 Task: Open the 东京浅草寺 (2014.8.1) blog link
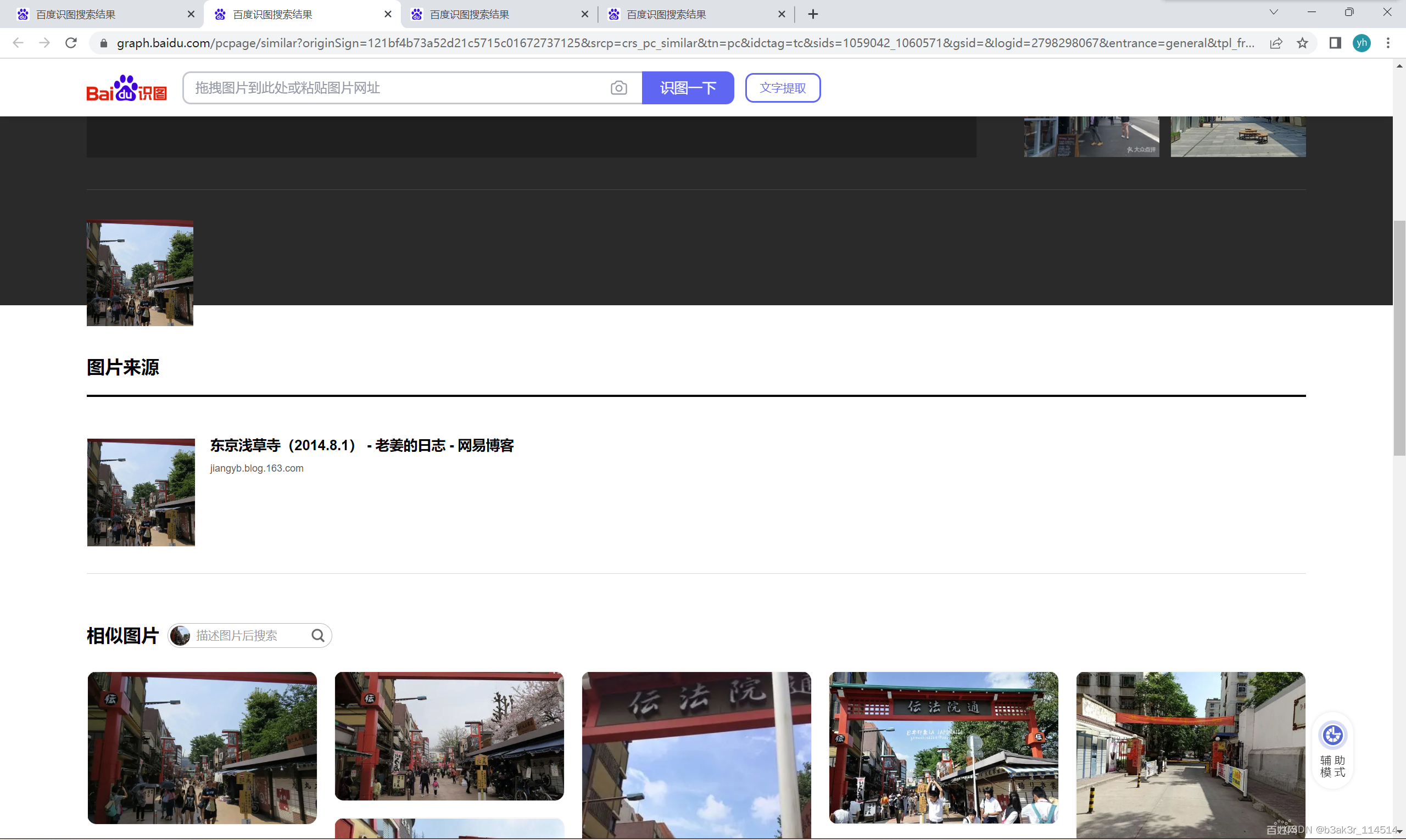(361, 445)
